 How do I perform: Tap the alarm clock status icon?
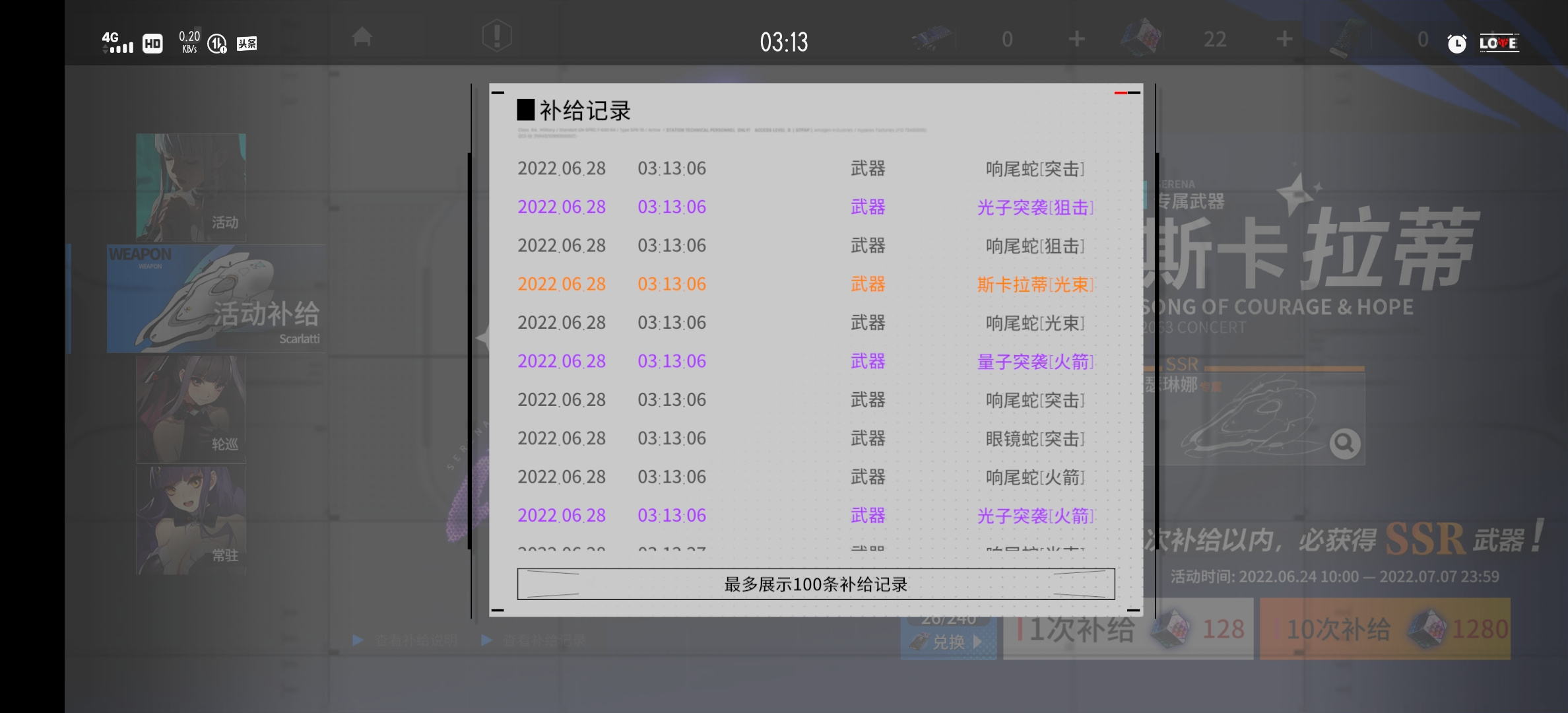coord(1456,44)
